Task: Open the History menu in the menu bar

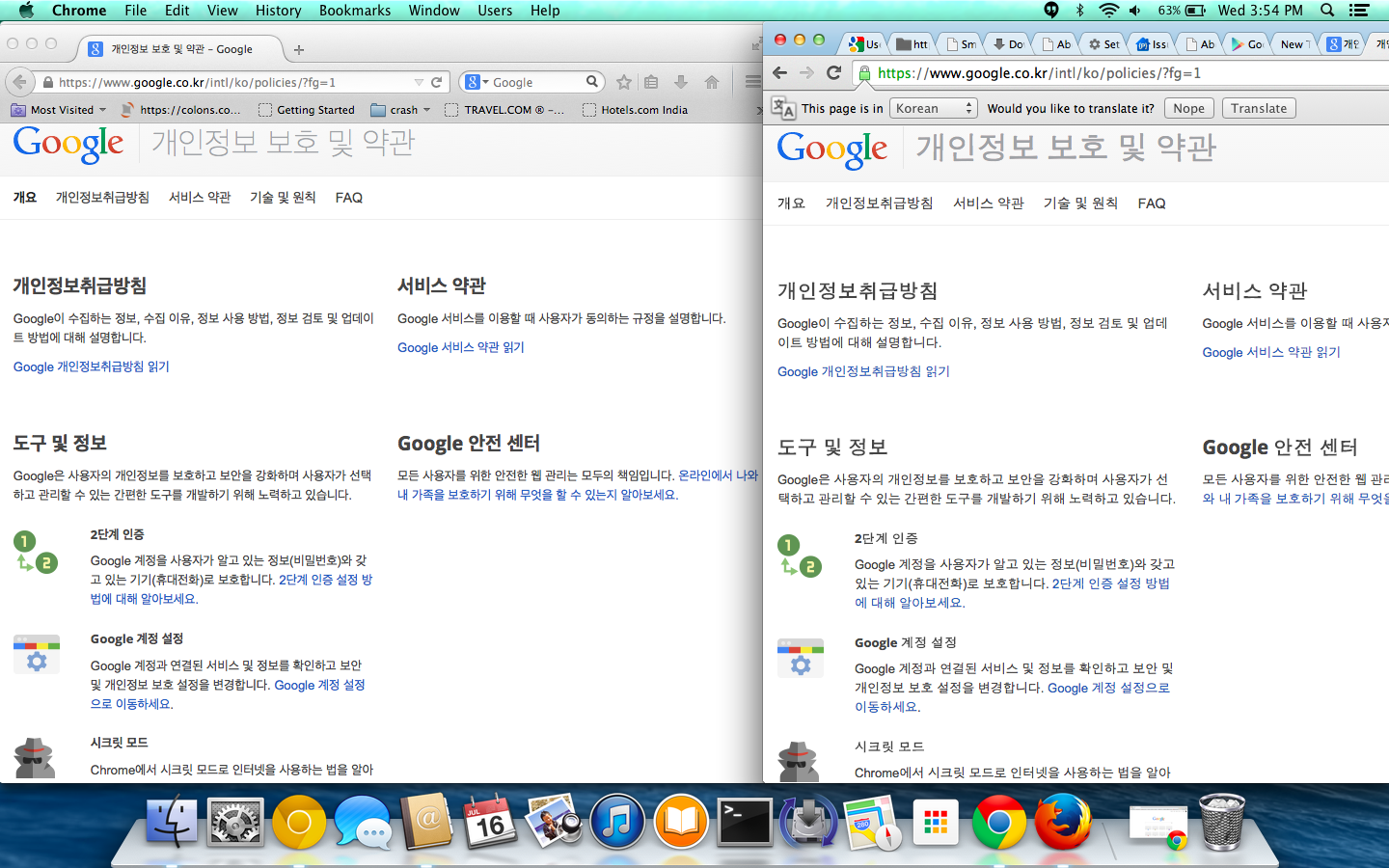Action: click(x=279, y=11)
